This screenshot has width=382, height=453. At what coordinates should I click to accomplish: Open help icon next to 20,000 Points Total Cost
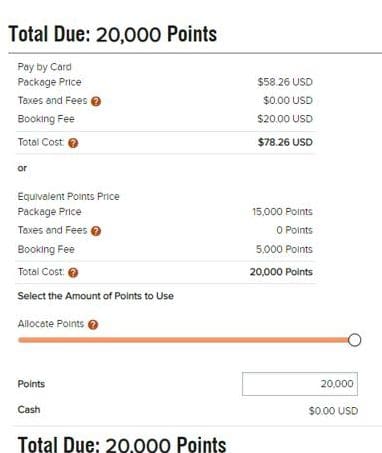[x=73, y=273]
